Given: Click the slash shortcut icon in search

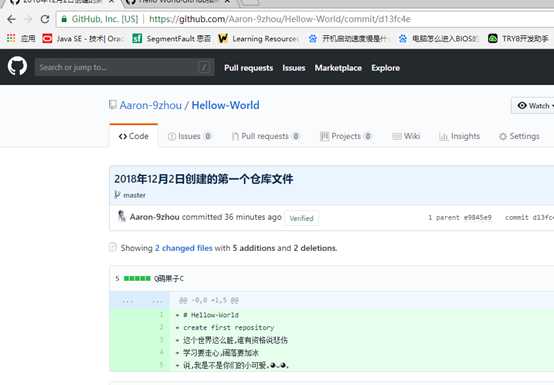Looking at the screenshot, I should tap(204, 67).
